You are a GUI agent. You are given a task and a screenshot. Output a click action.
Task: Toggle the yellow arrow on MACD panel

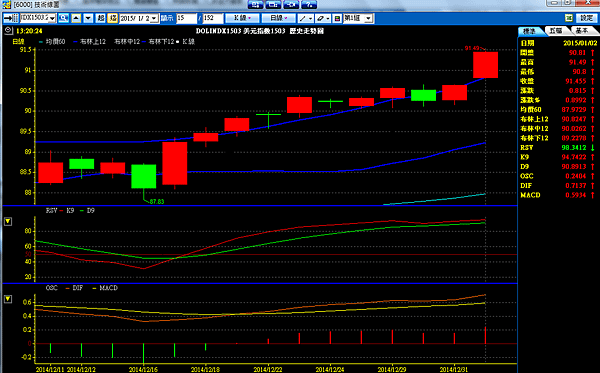pos(8,299)
